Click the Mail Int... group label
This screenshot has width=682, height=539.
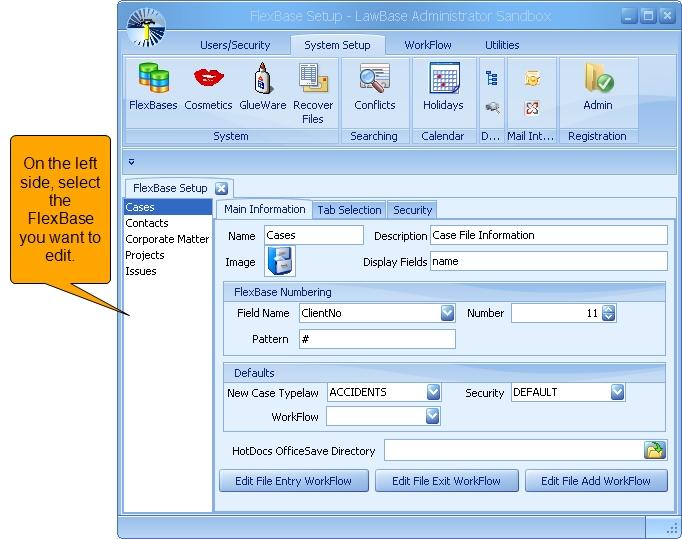point(531,136)
